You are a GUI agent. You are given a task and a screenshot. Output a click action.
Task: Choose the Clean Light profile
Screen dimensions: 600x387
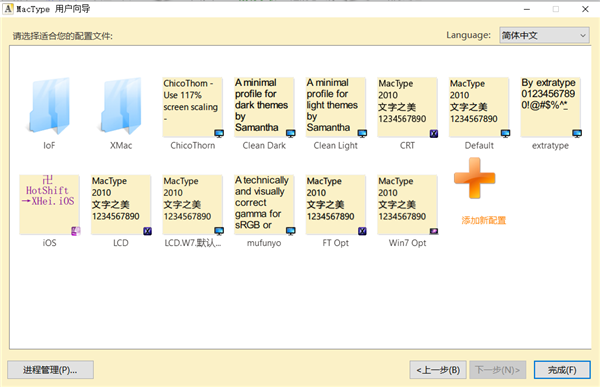(336, 107)
